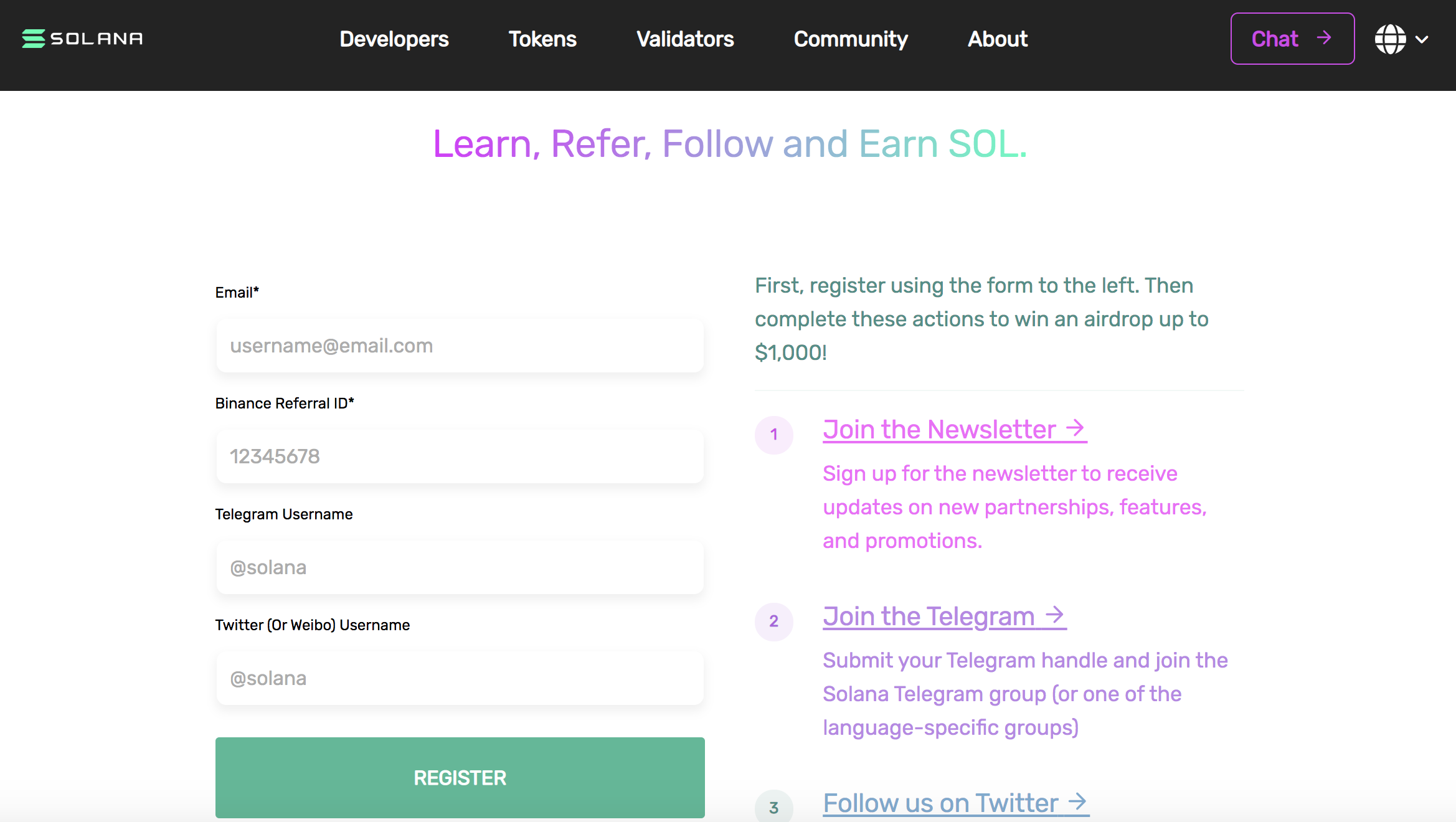Click the Solana logo in header
Image resolution: width=1456 pixels, height=822 pixels.
click(x=82, y=39)
